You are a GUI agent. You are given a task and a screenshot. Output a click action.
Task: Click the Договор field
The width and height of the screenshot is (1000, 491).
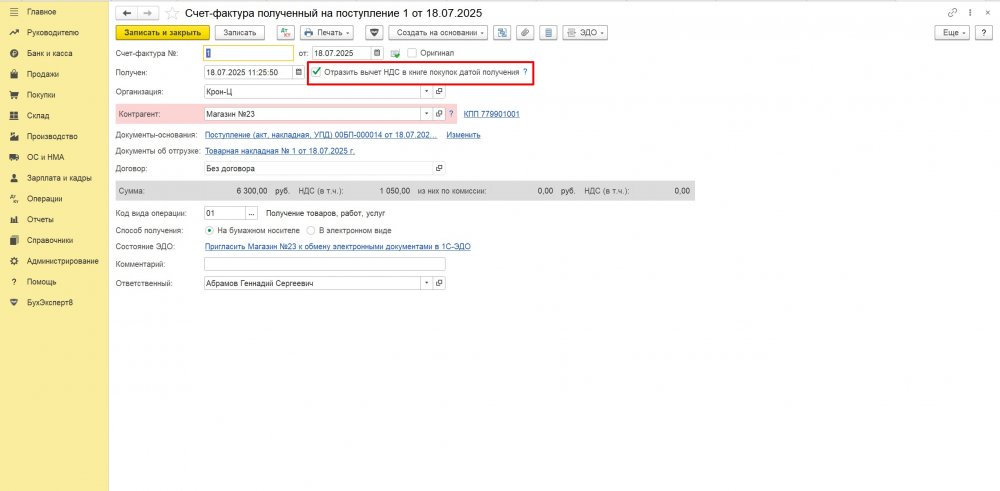click(319, 168)
